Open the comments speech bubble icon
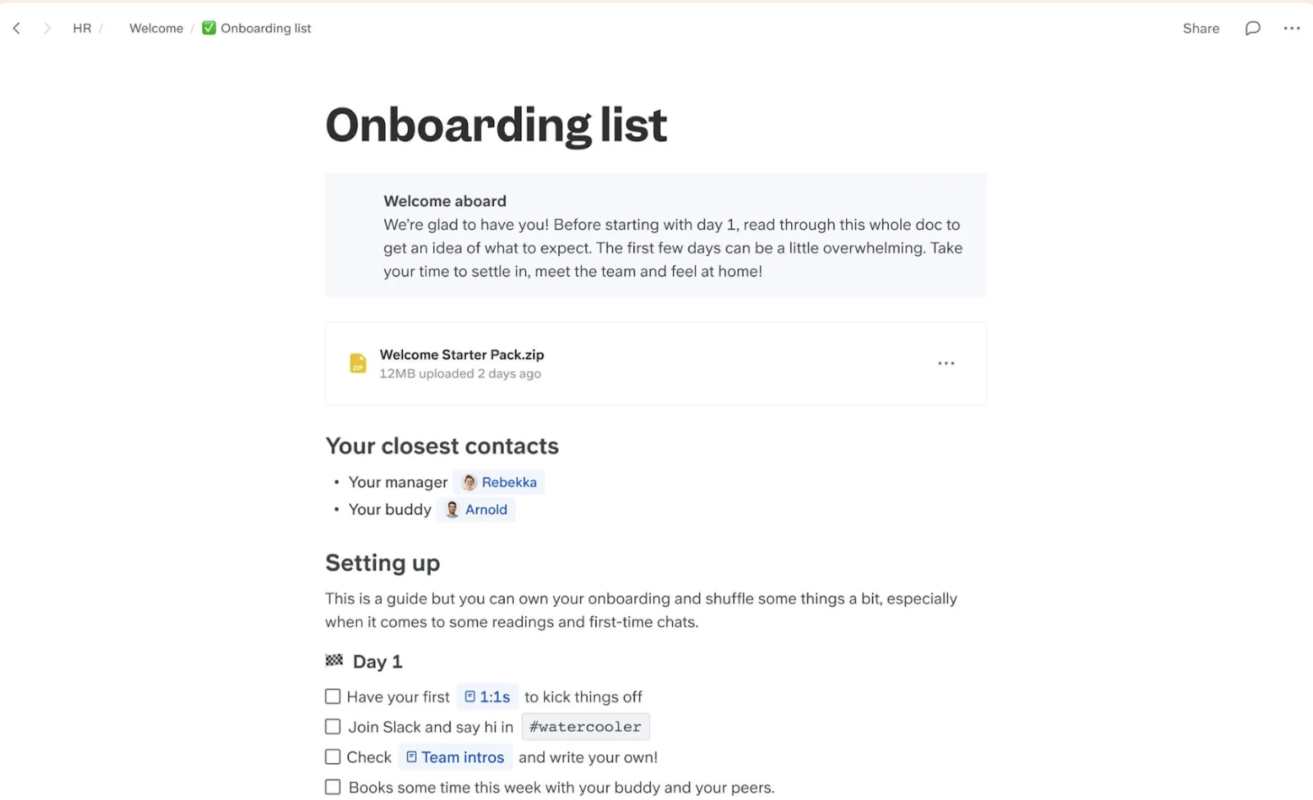This screenshot has height=800, width=1313. tap(1252, 28)
